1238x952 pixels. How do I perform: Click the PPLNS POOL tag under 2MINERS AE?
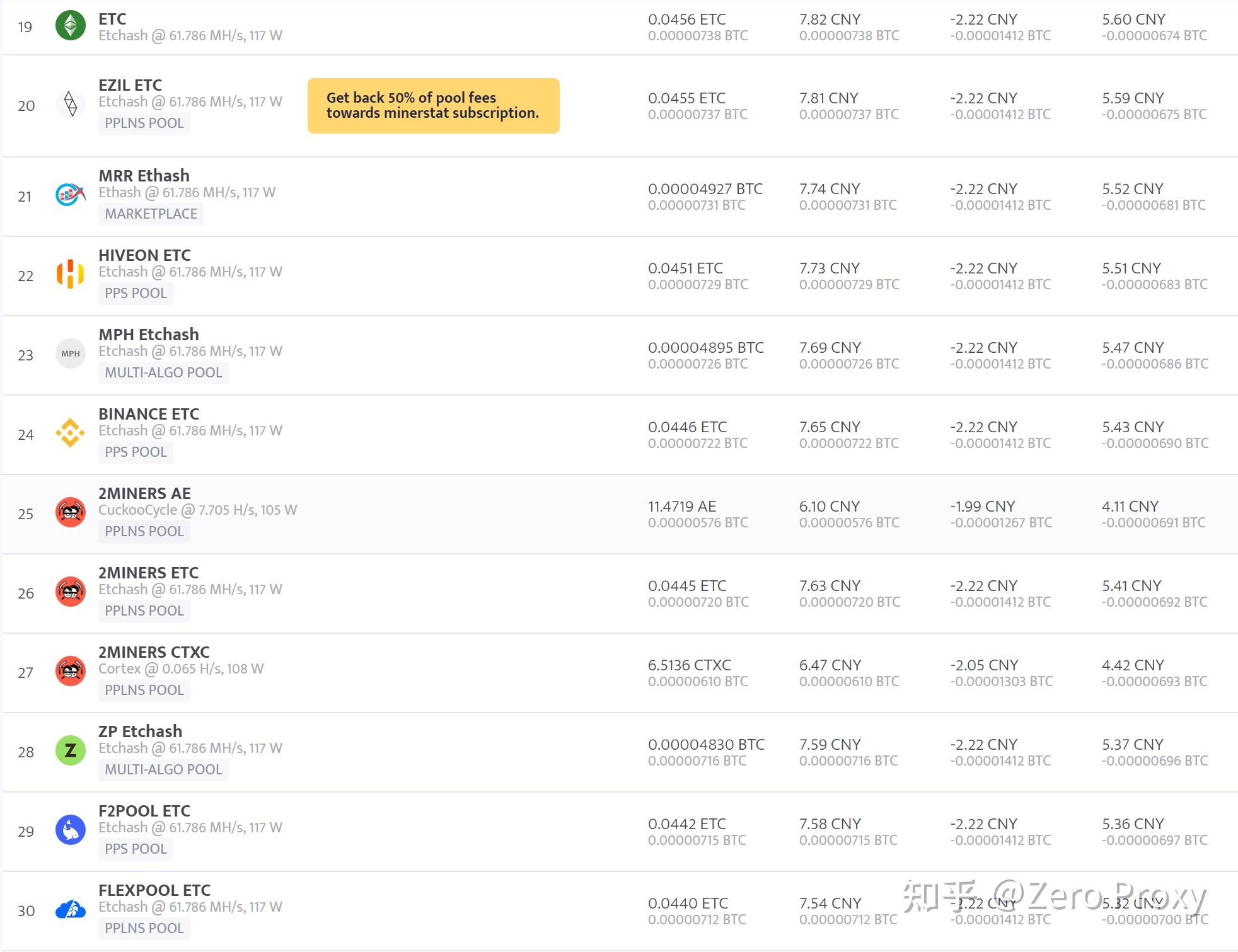tap(144, 531)
